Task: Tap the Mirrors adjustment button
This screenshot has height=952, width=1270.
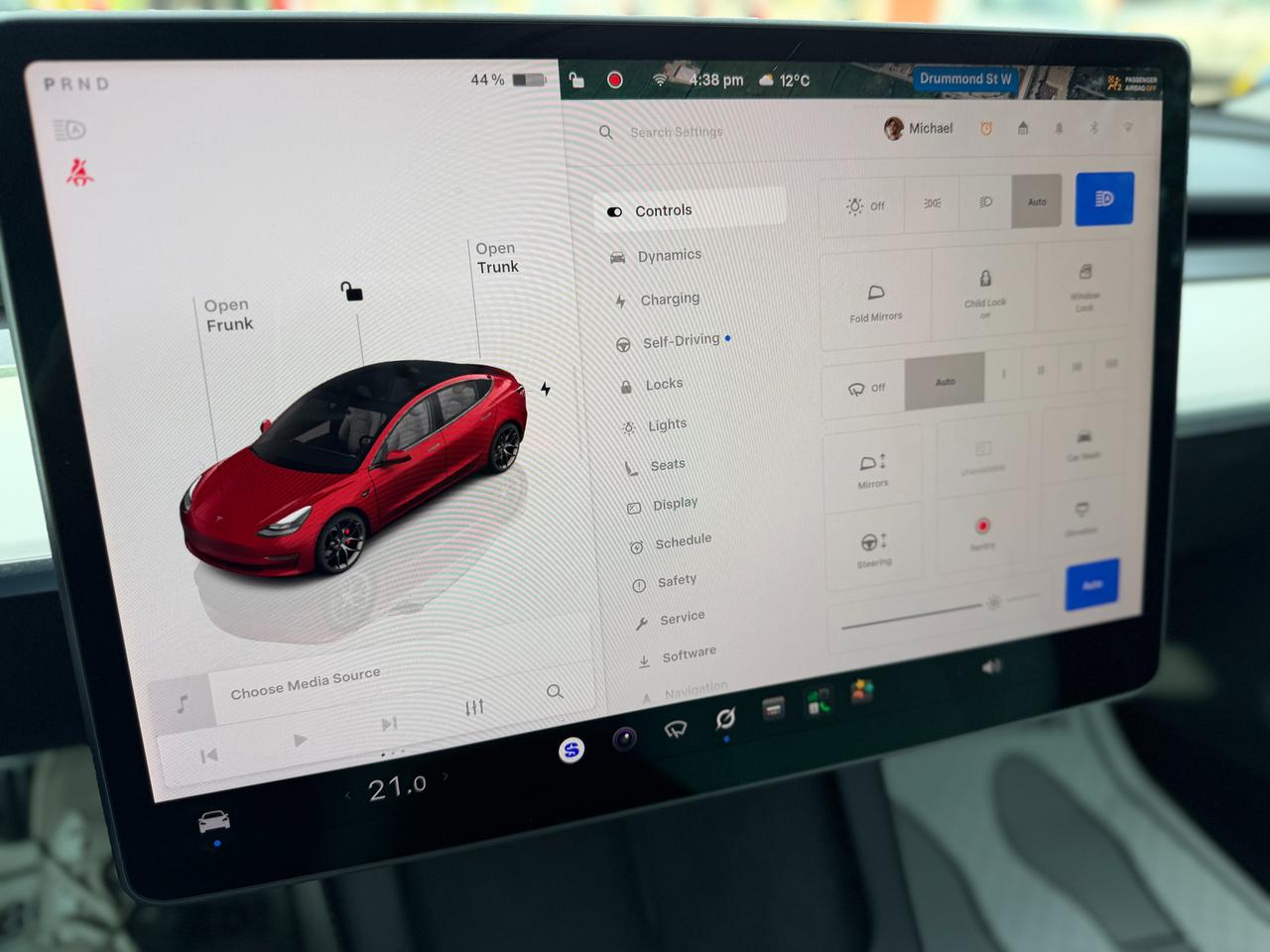Action: [873, 470]
